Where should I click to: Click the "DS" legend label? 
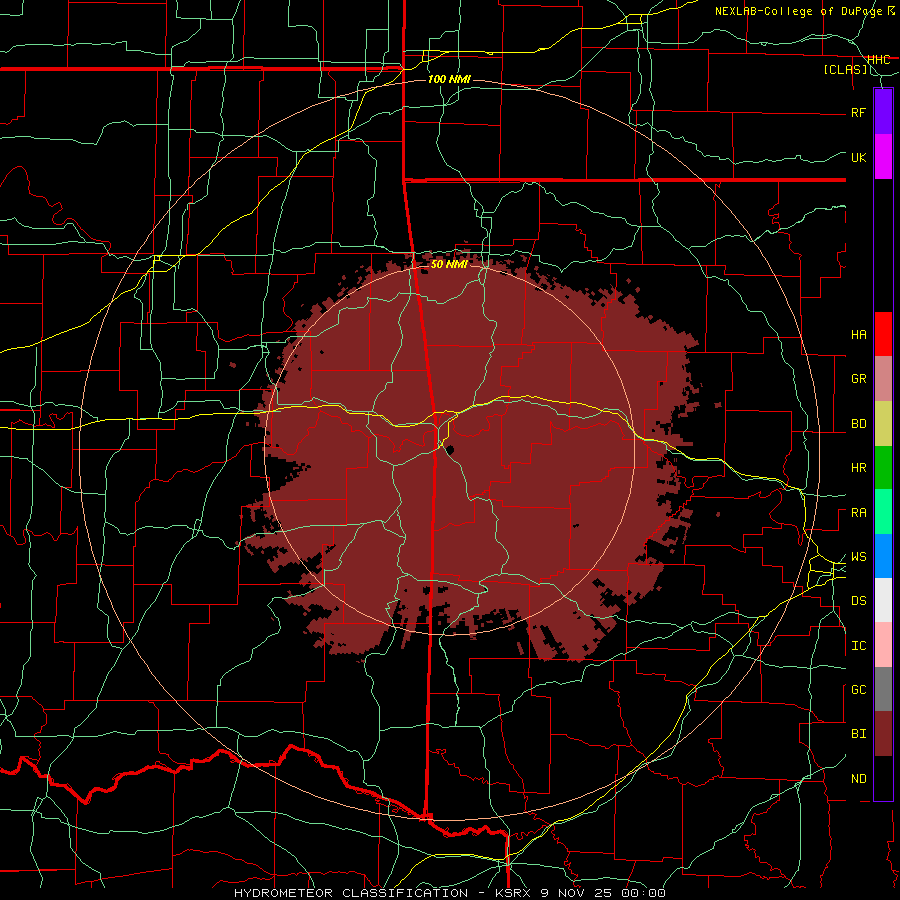coord(859,601)
